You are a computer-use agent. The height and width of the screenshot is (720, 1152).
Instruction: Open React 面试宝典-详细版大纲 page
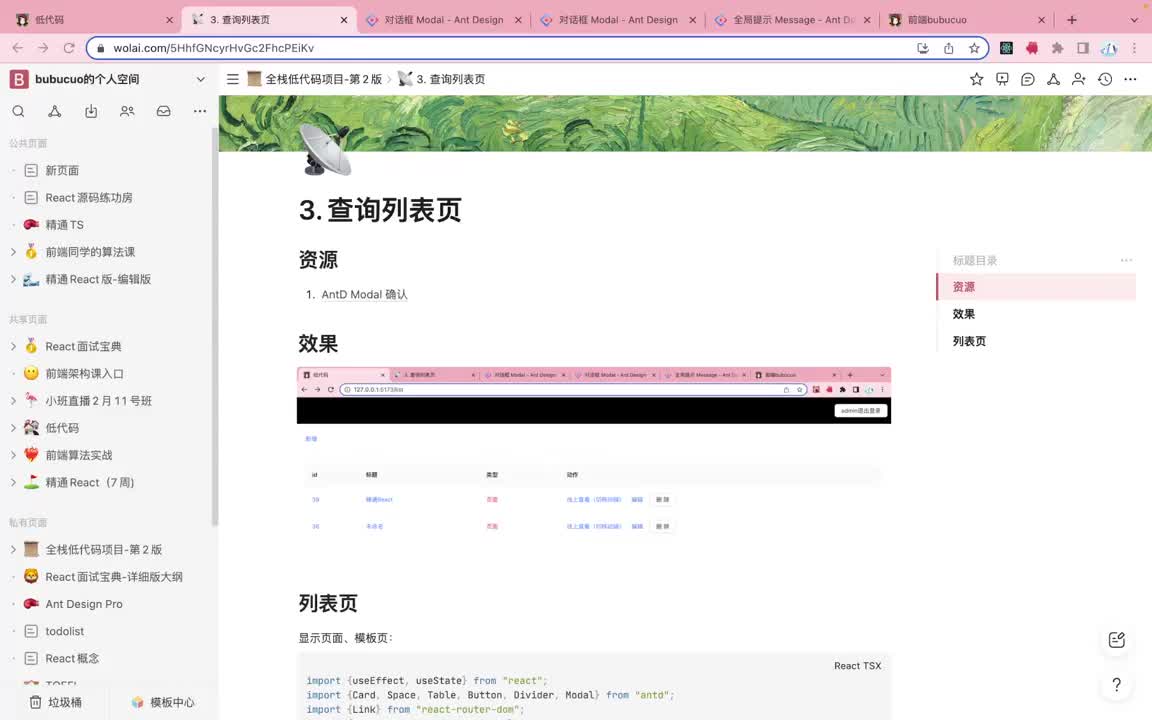[114, 577]
